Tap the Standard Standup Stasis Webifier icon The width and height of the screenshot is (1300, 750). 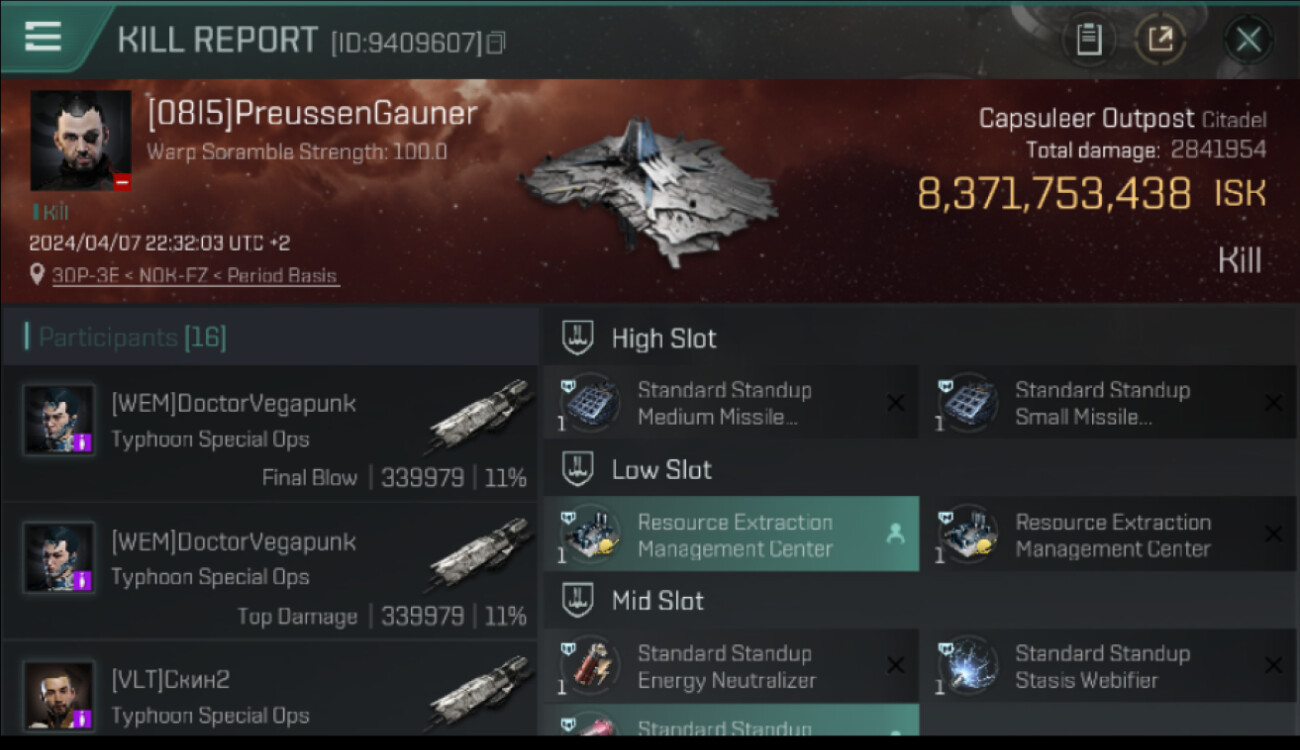967,666
